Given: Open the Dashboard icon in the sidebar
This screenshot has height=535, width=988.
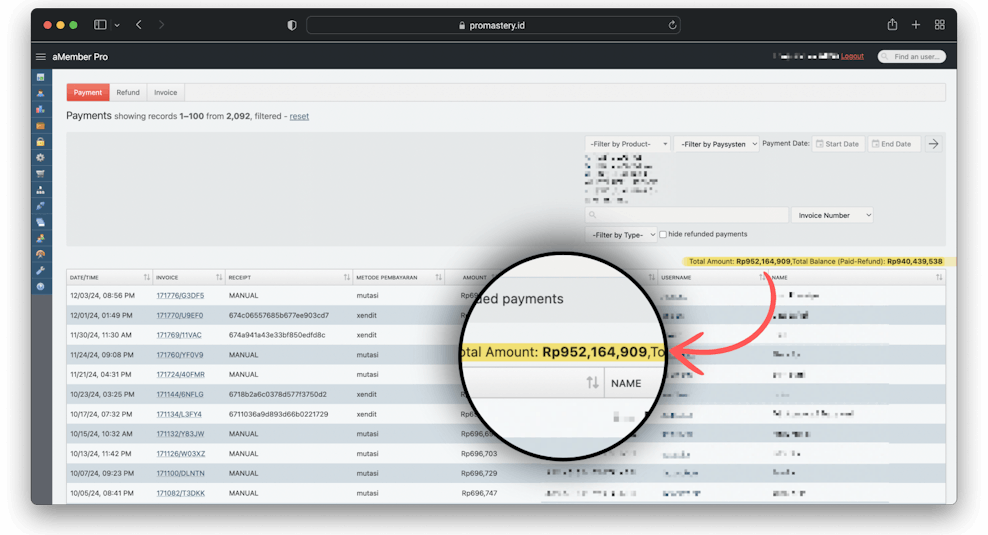Looking at the screenshot, I should [40, 77].
